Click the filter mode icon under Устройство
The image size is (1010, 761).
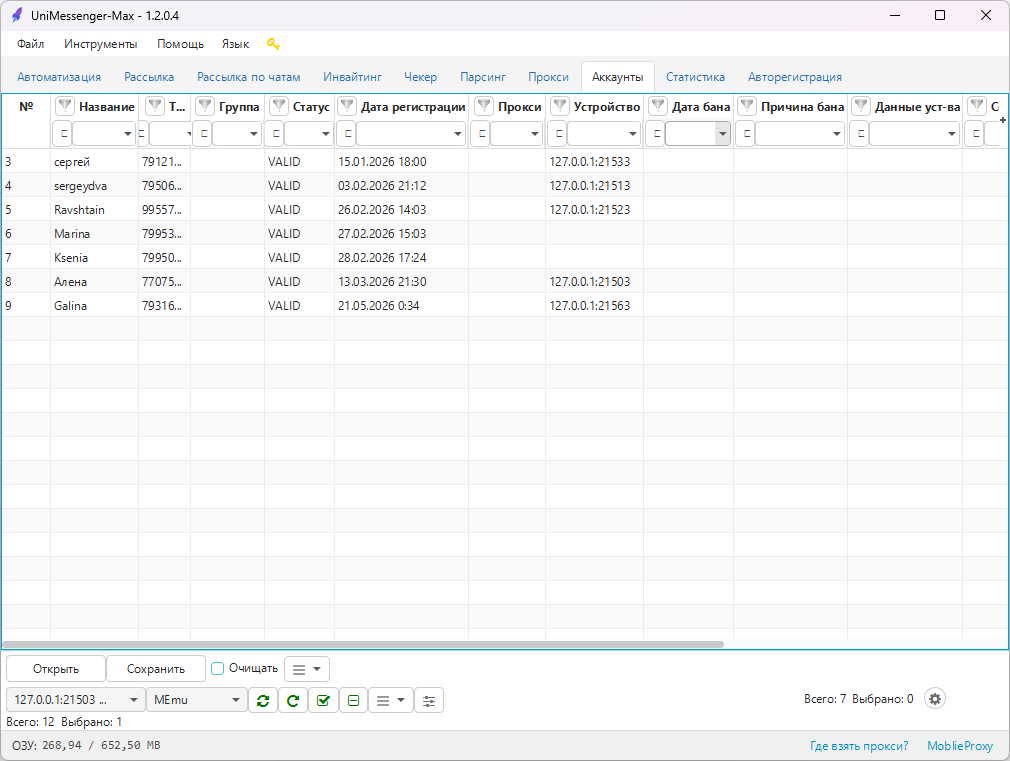click(x=558, y=134)
